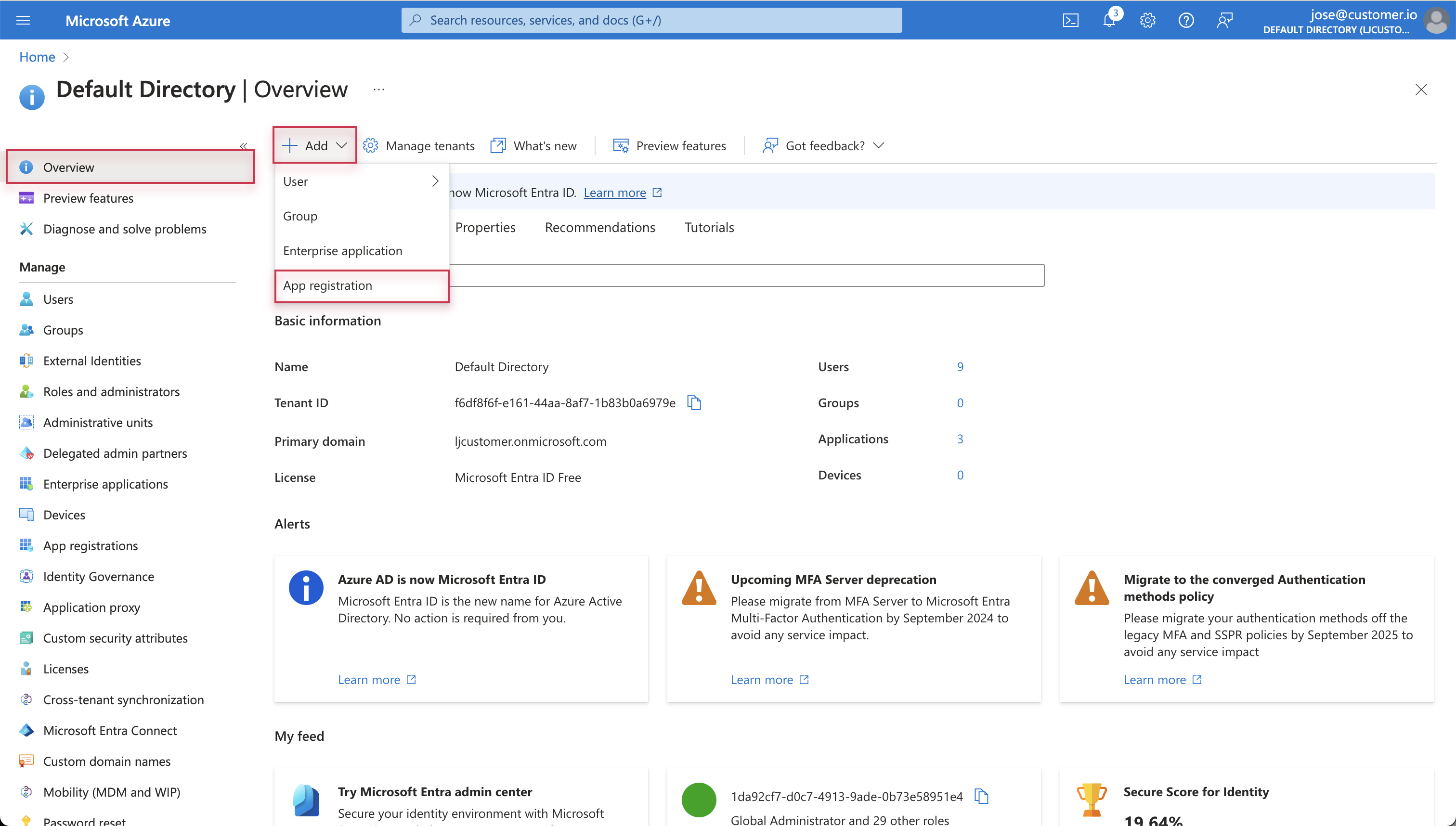Click Microsoft Azure portal logo text
1456x826 pixels.
pos(117,20)
